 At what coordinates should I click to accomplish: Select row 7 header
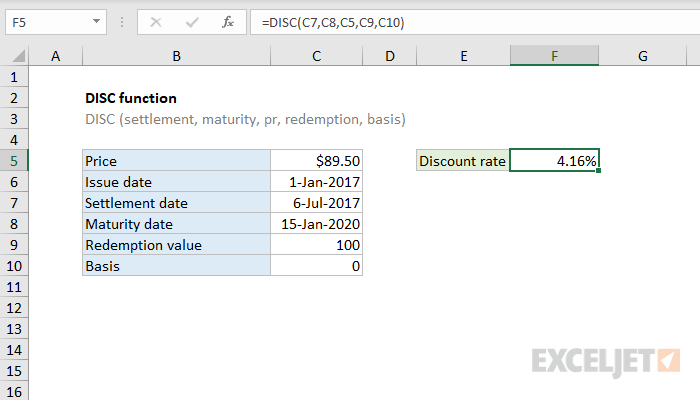pyautogui.click(x=14, y=203)
